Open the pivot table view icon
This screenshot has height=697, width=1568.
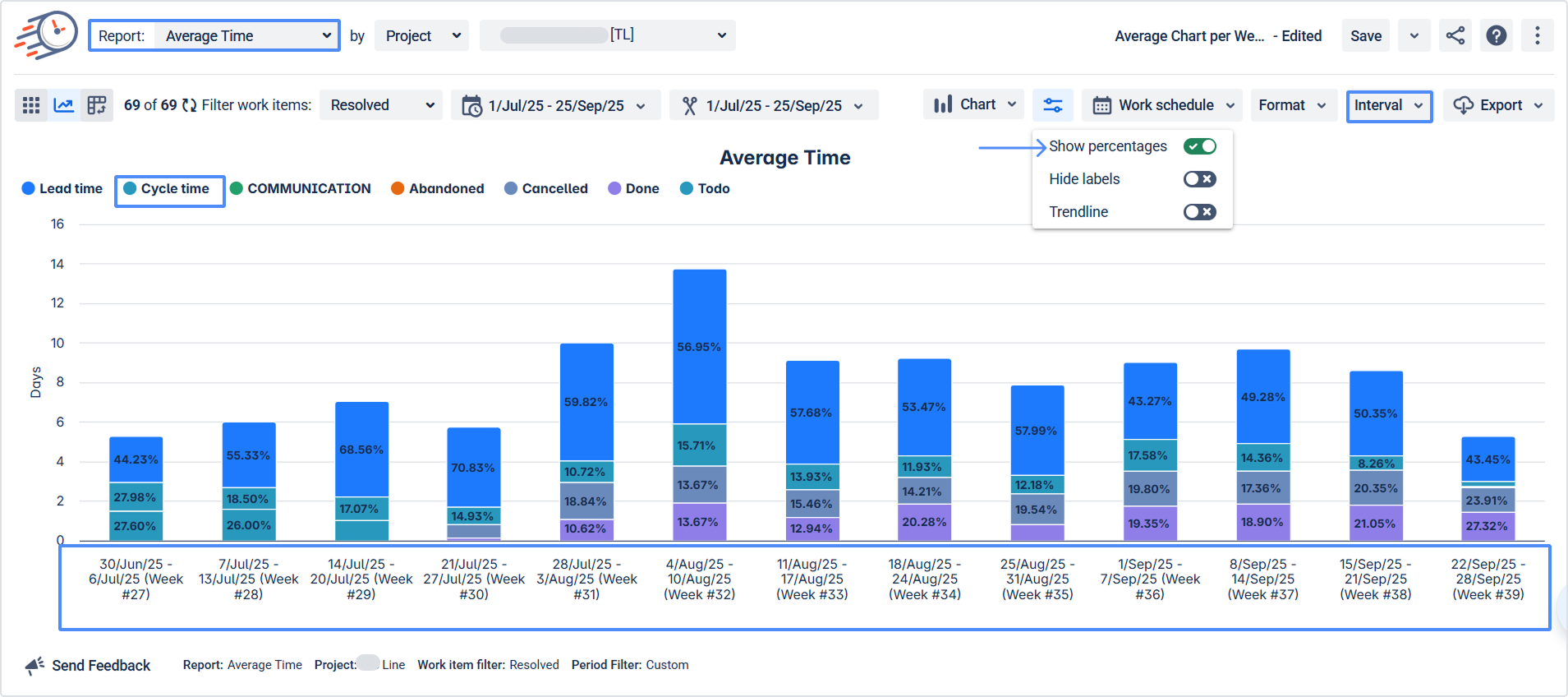point(97,105)
